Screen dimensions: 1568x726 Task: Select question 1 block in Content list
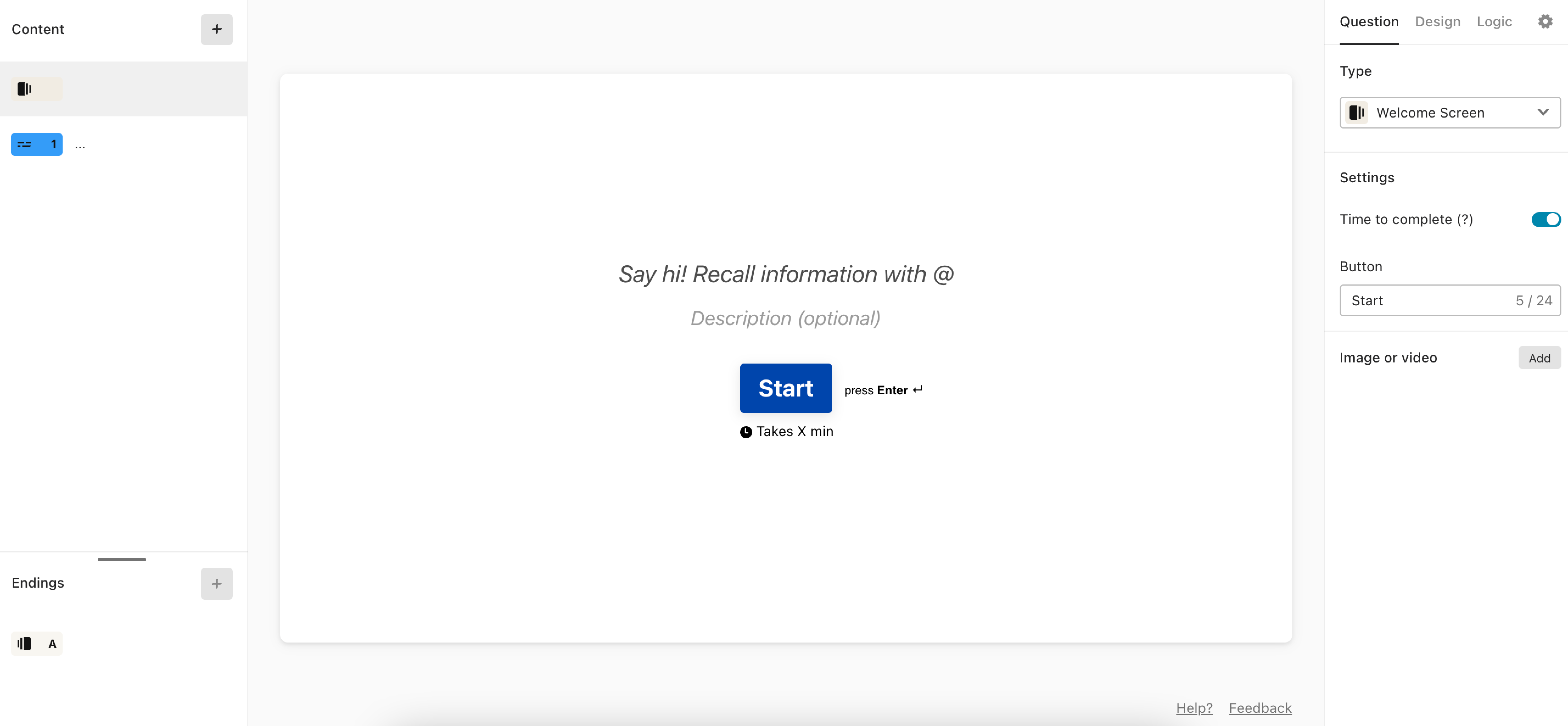37,144
